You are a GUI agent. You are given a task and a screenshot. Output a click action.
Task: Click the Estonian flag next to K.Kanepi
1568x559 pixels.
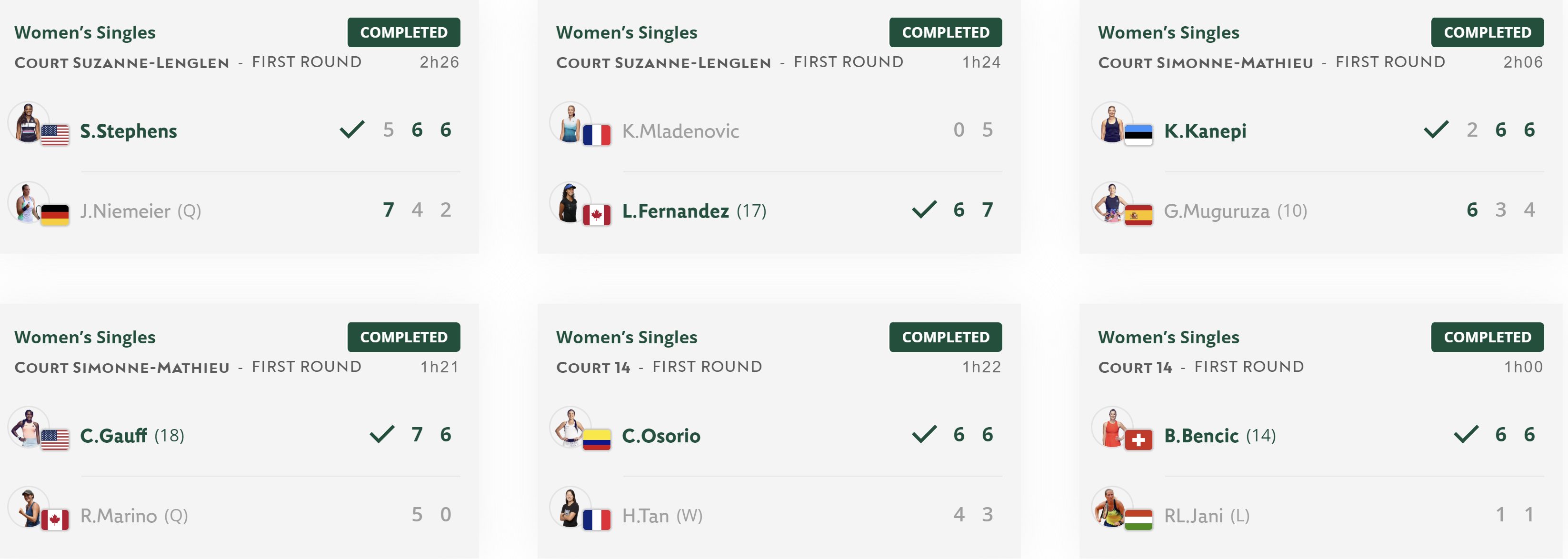tap(1138, 135)
